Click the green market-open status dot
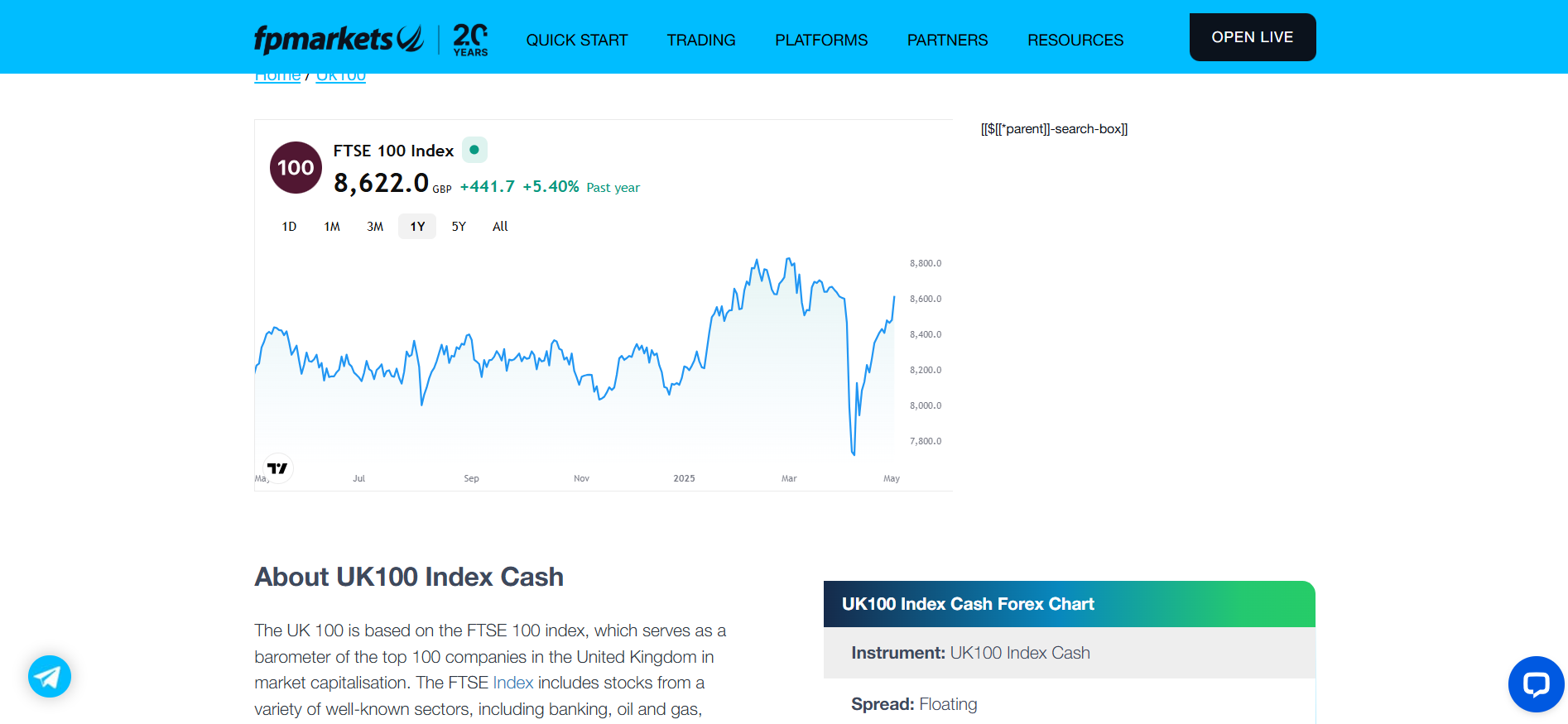This screenshot has width=1568, height=724. (474, 150)
